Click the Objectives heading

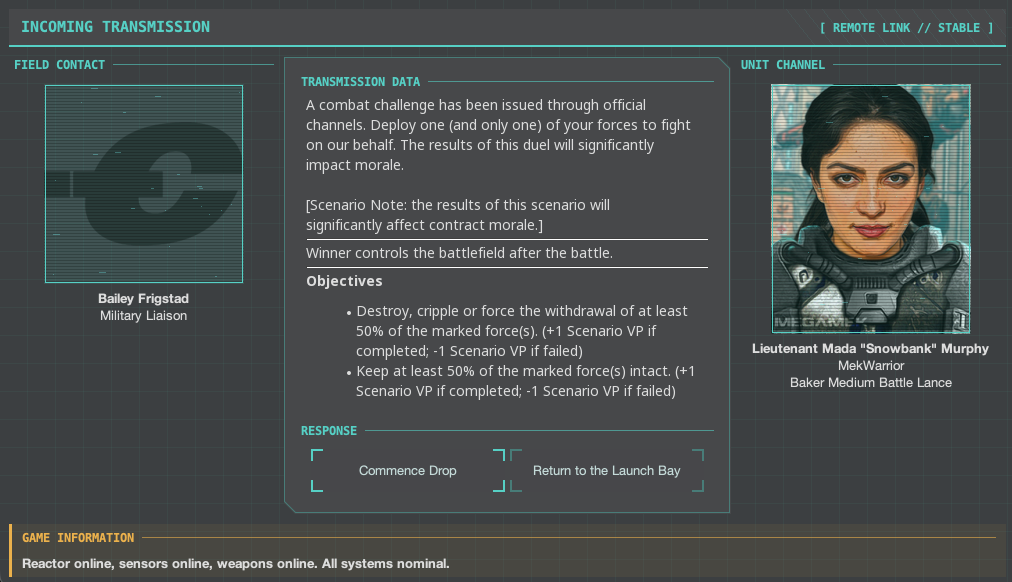tap(344, 281)
